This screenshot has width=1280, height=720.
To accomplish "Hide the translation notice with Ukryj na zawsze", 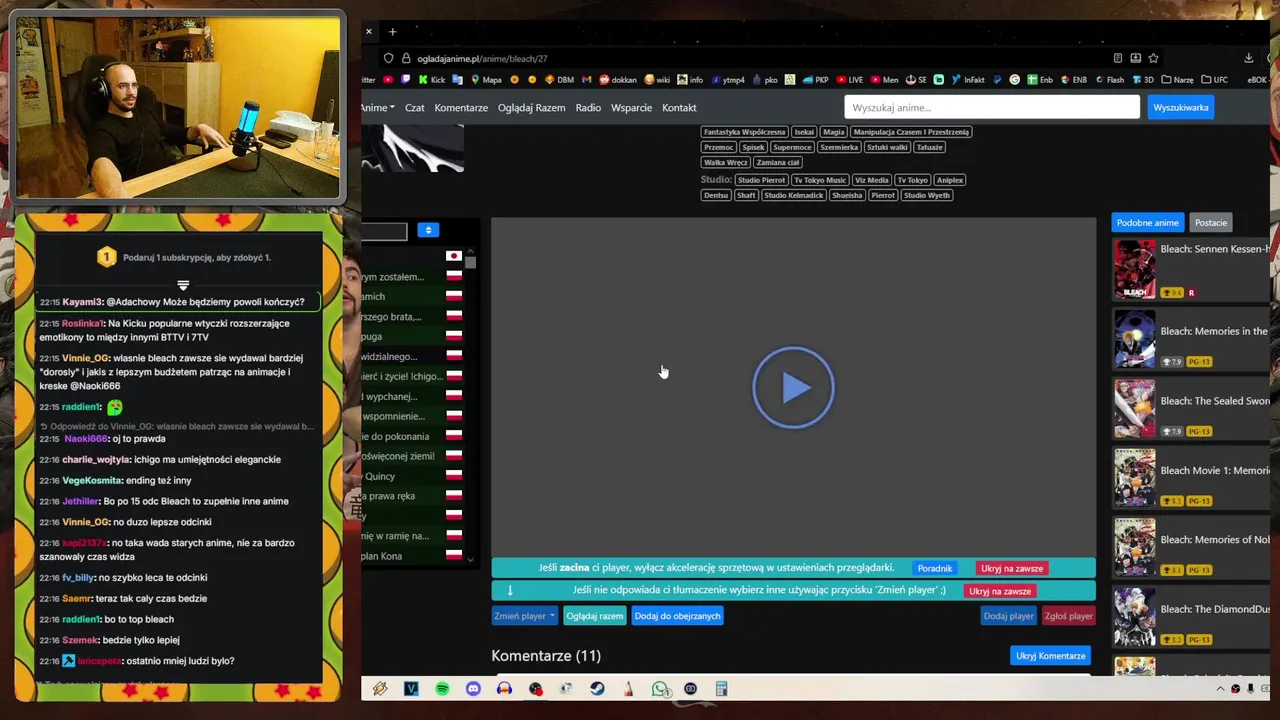I will [1000, 591].
